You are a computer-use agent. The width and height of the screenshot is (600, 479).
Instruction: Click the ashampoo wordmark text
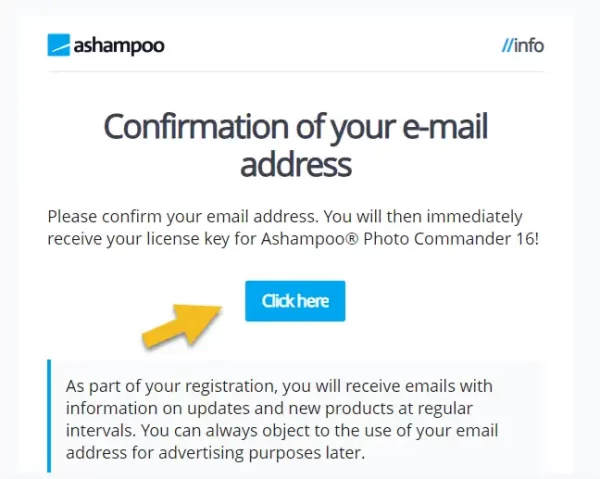(119, 46)
